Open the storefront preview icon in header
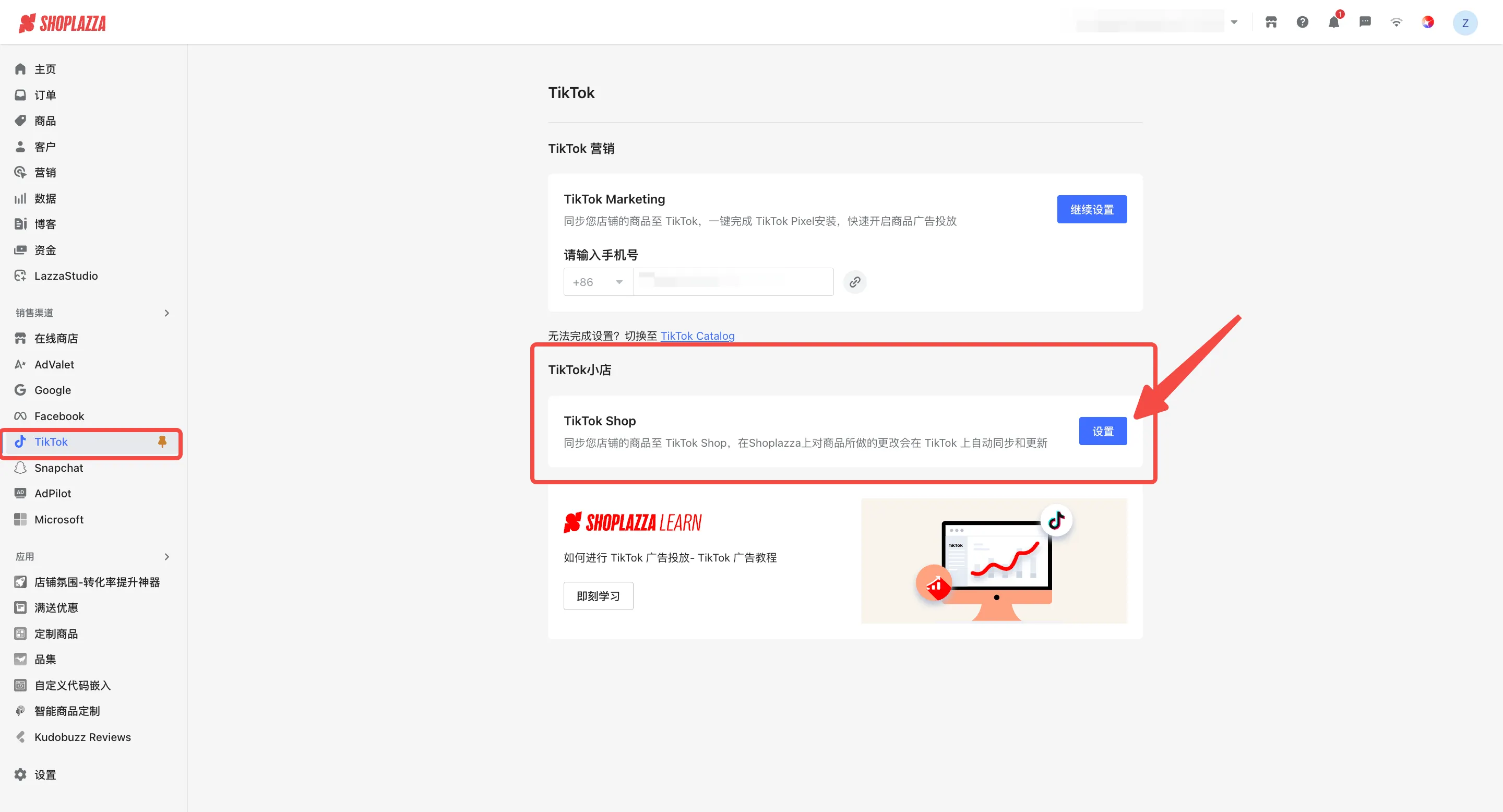This screenshot has width=1503, height=812. 1271,22
